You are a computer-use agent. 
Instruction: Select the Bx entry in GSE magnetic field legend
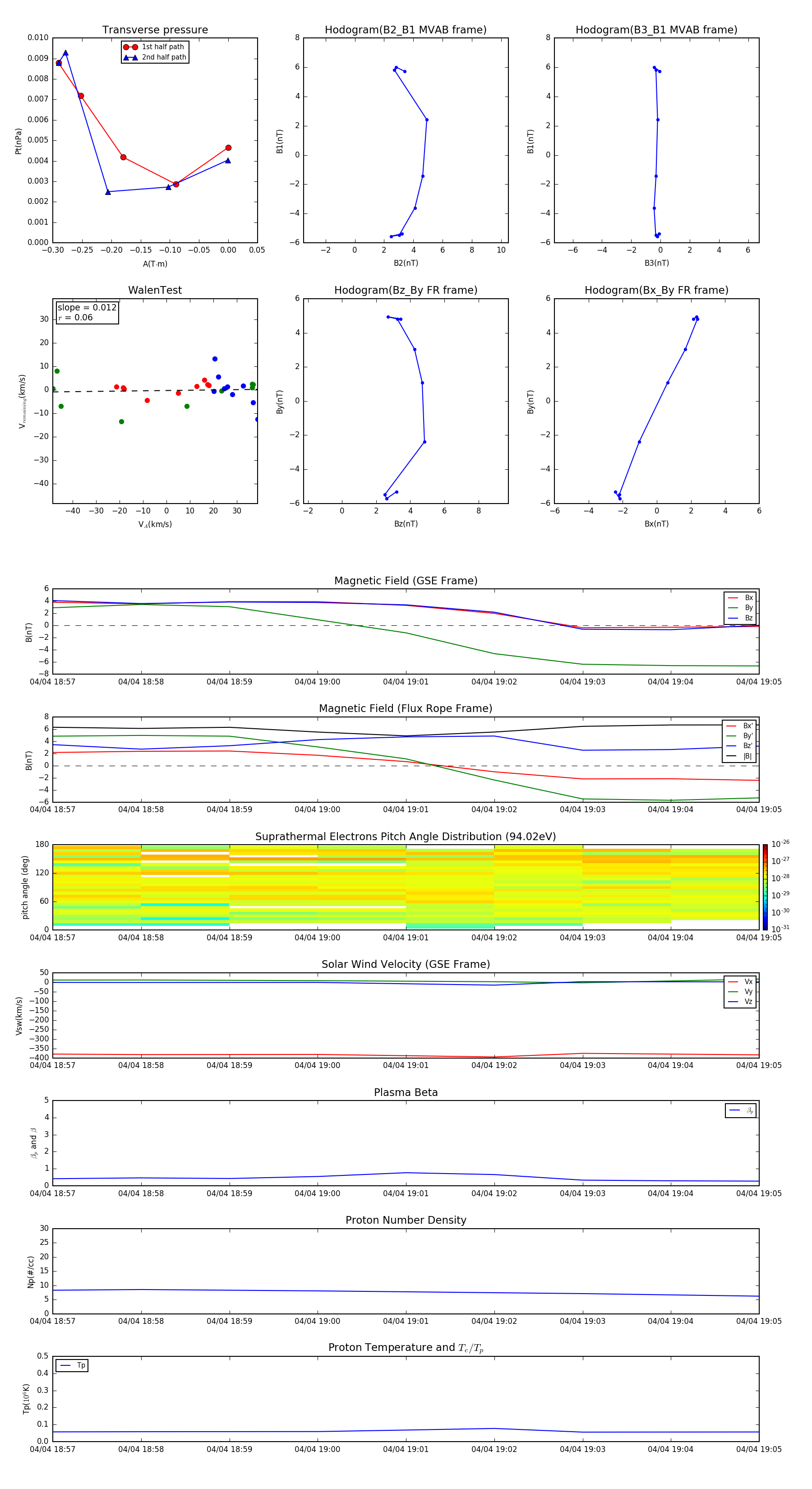[x=740, y=598]
